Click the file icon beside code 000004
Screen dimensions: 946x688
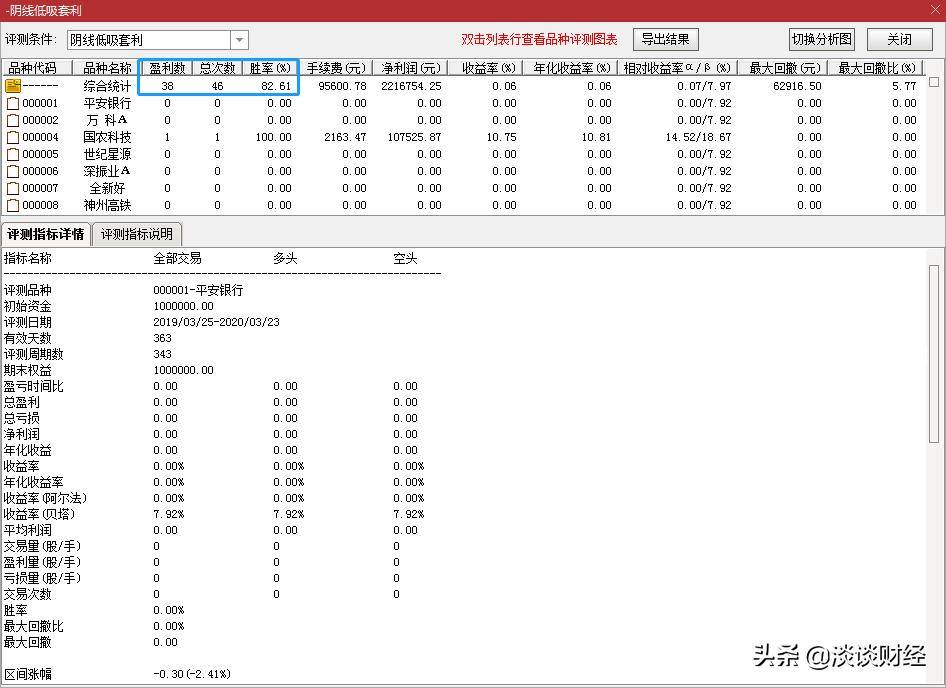[x=13, y=137]
